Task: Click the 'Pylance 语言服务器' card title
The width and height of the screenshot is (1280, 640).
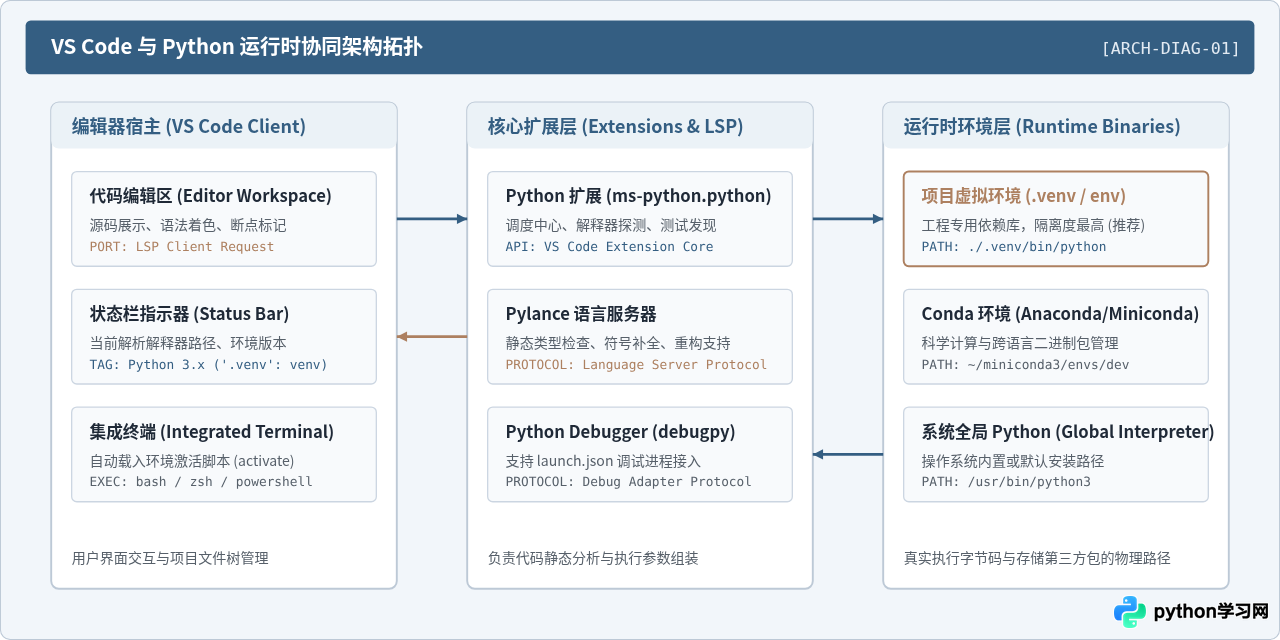Action: click(x=581, y=314)
